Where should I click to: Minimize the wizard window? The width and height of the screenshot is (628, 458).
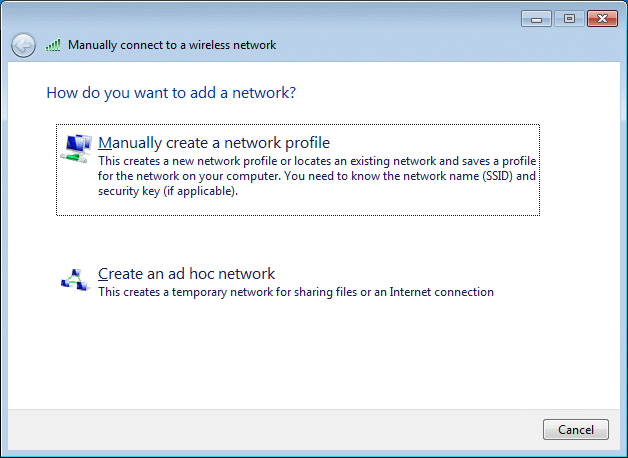pos(536,19)
